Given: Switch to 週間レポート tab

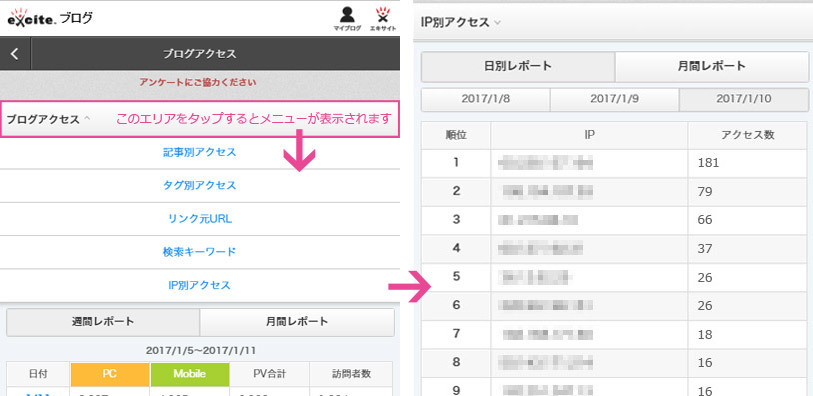Looking at the screenshot, I should click(103, 321).
